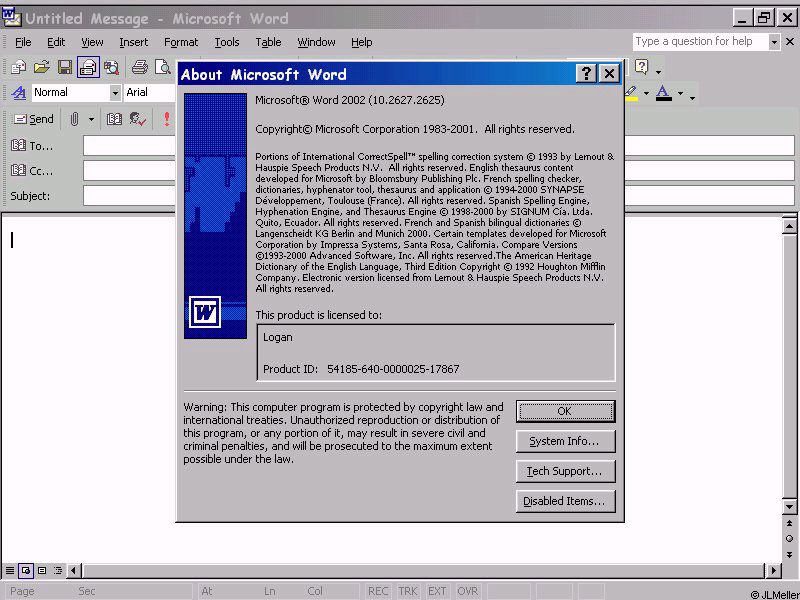Expand the toolbar options arrow beside Help icon

pos(658,71)
